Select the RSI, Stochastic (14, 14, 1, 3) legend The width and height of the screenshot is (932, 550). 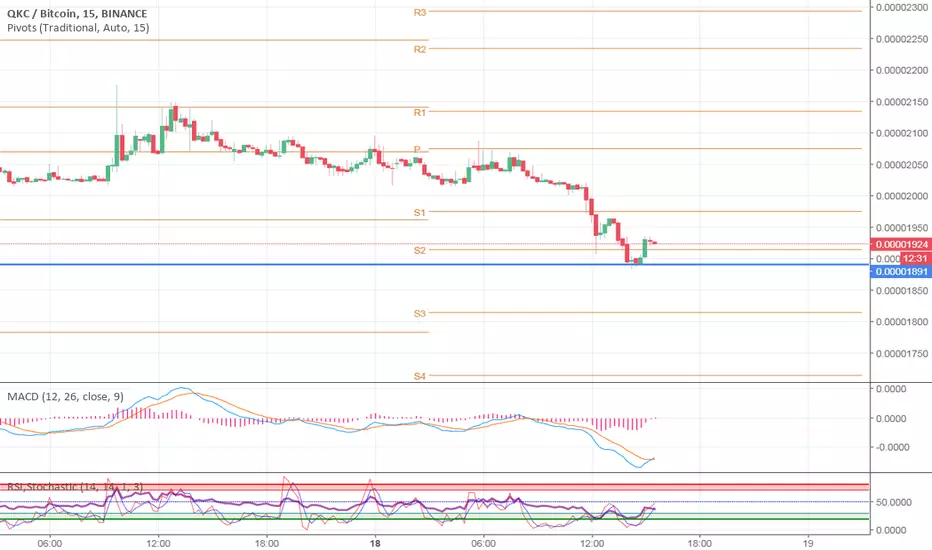75,487
